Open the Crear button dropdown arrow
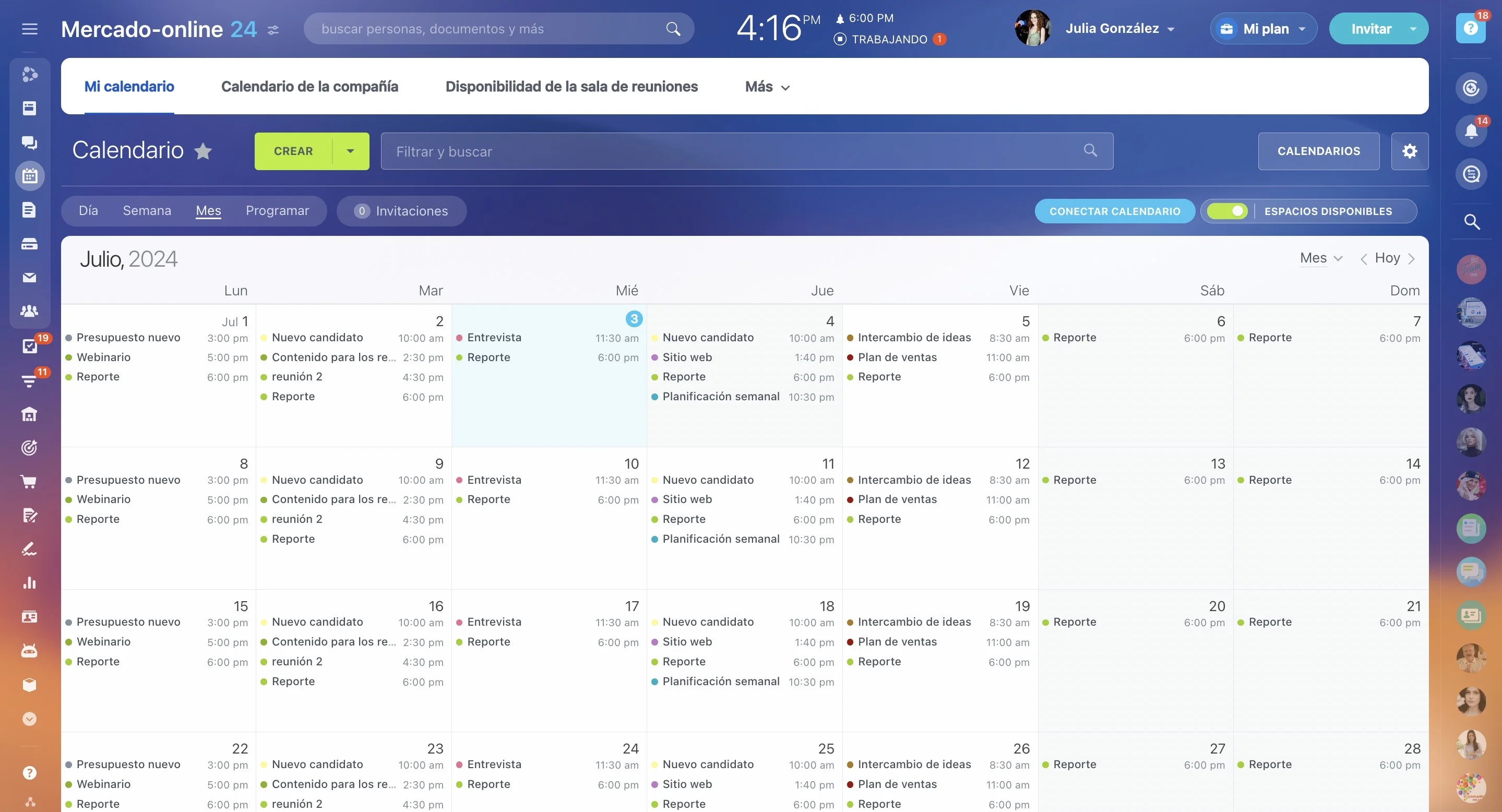Viewport: 1502px width, 812px height. (x=350, y=151)
